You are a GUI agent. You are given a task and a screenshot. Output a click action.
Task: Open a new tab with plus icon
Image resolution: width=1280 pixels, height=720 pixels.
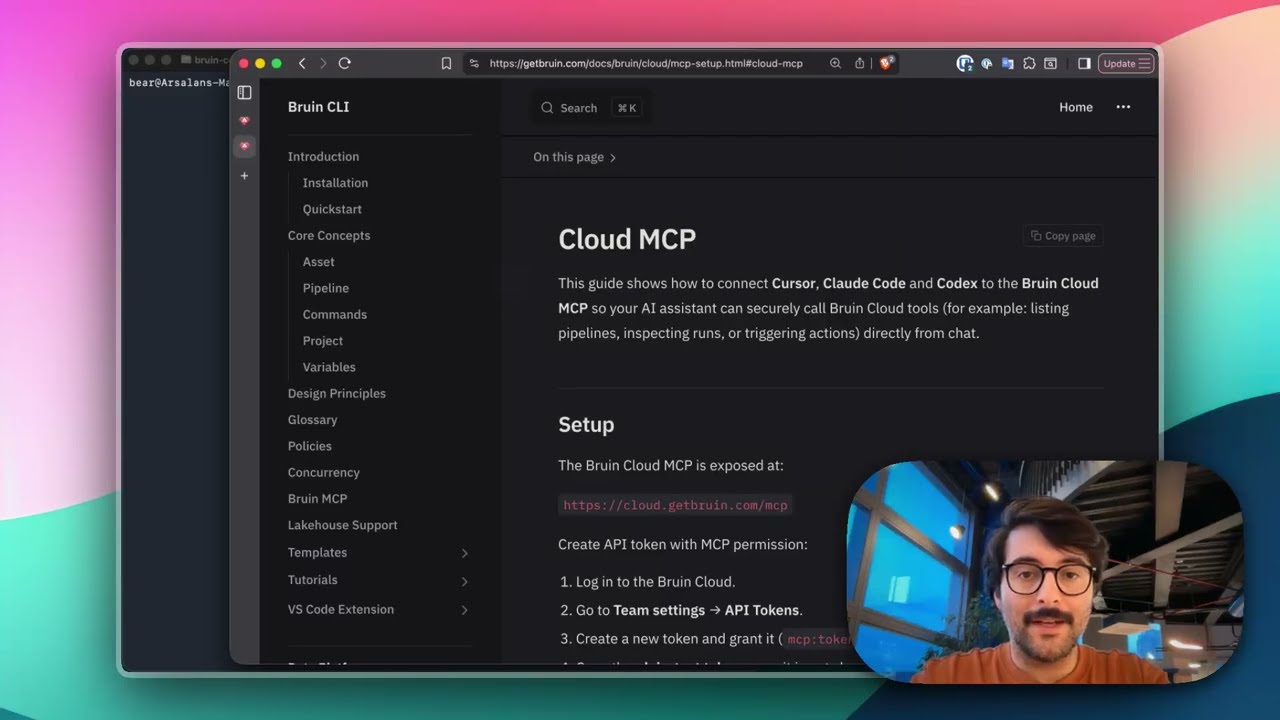pyautogui.click(x=244, y=175)
